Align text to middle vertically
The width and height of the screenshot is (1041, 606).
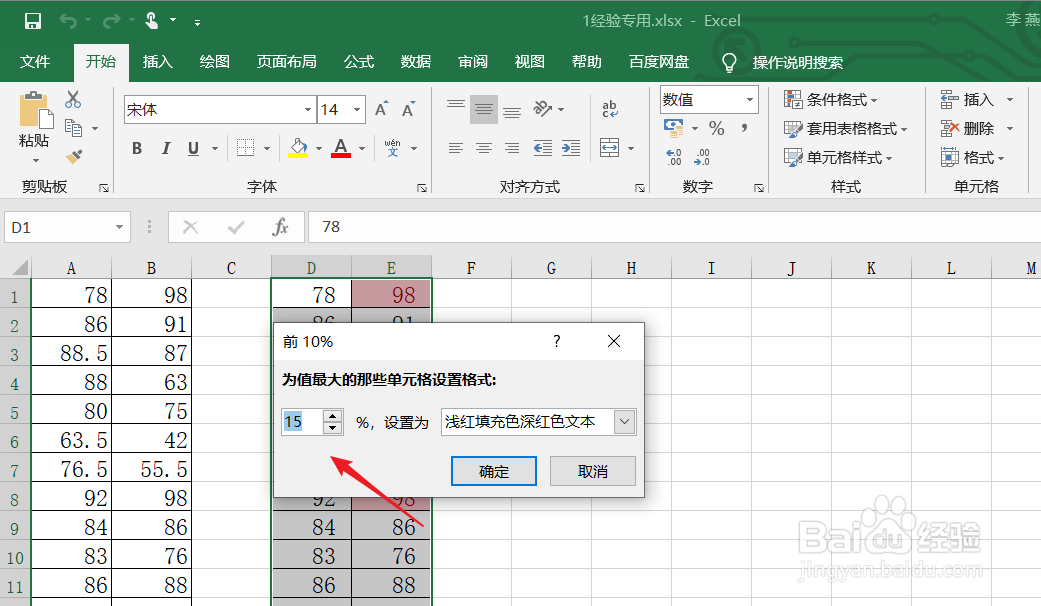point(484,109)
